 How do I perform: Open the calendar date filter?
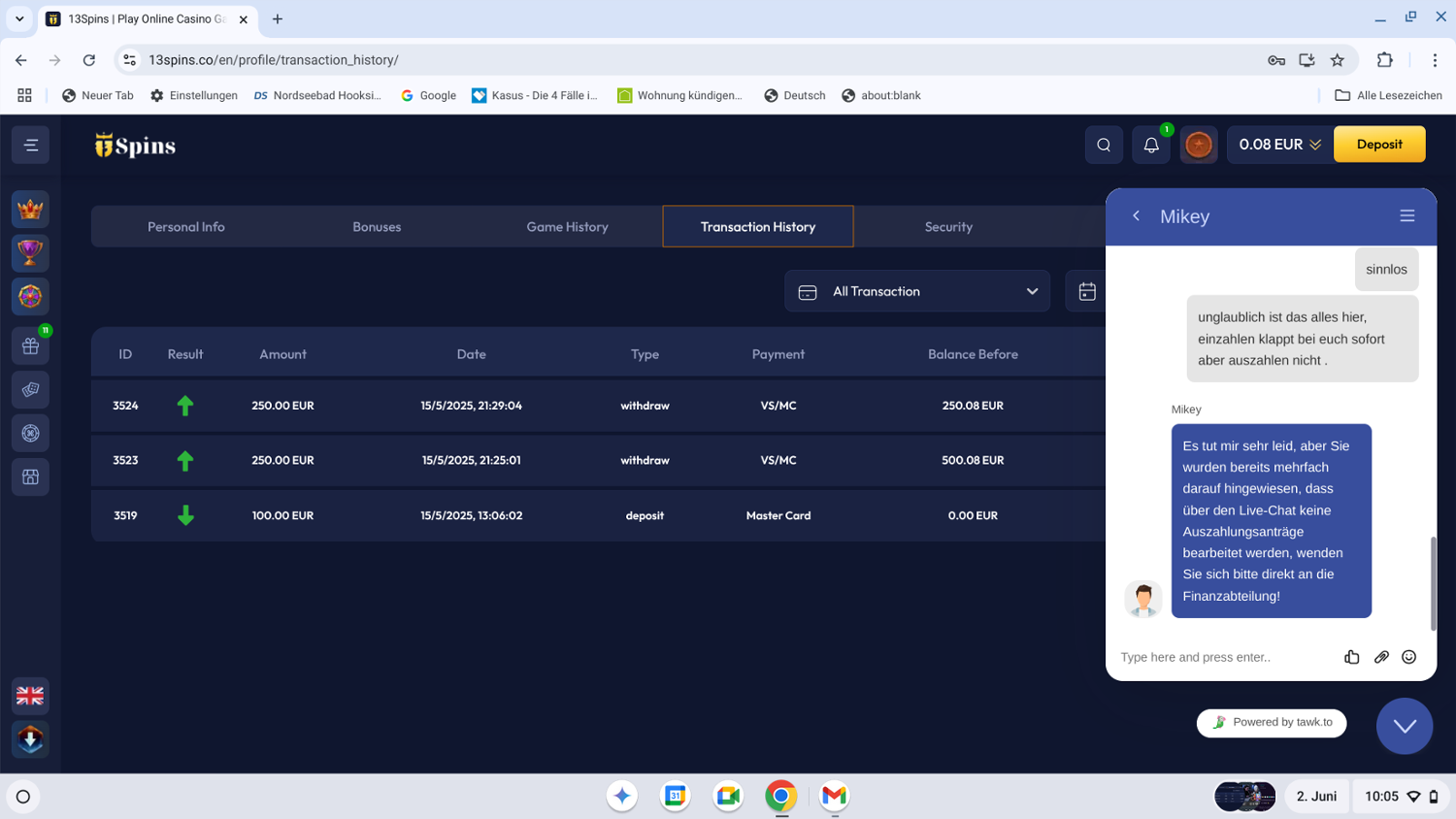(x=1086, y=291)
